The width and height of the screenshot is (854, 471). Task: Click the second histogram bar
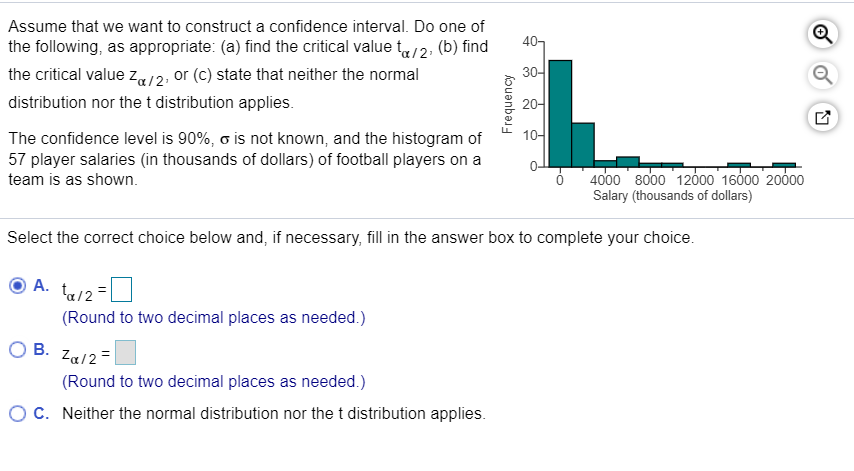tap(583, 145)
